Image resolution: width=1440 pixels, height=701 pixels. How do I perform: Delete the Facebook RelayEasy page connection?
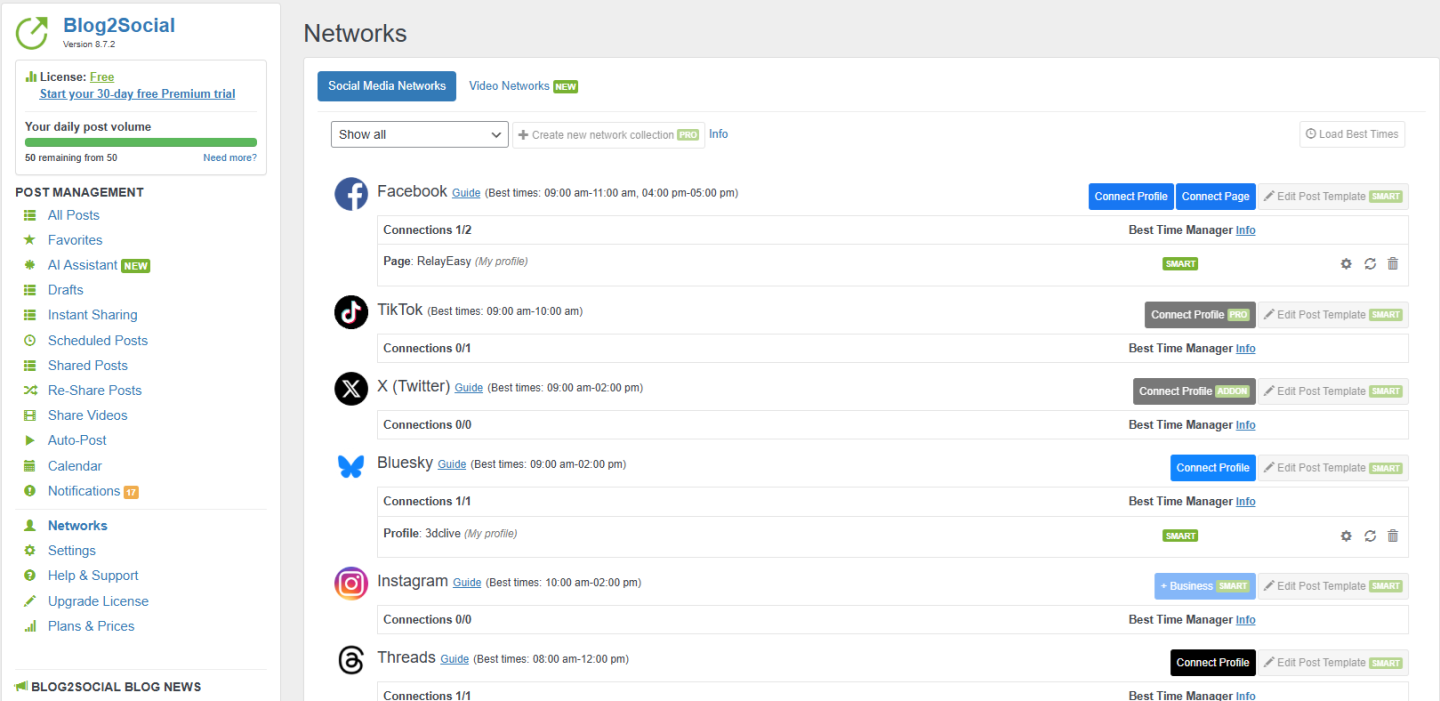(x=1393, y=264)
